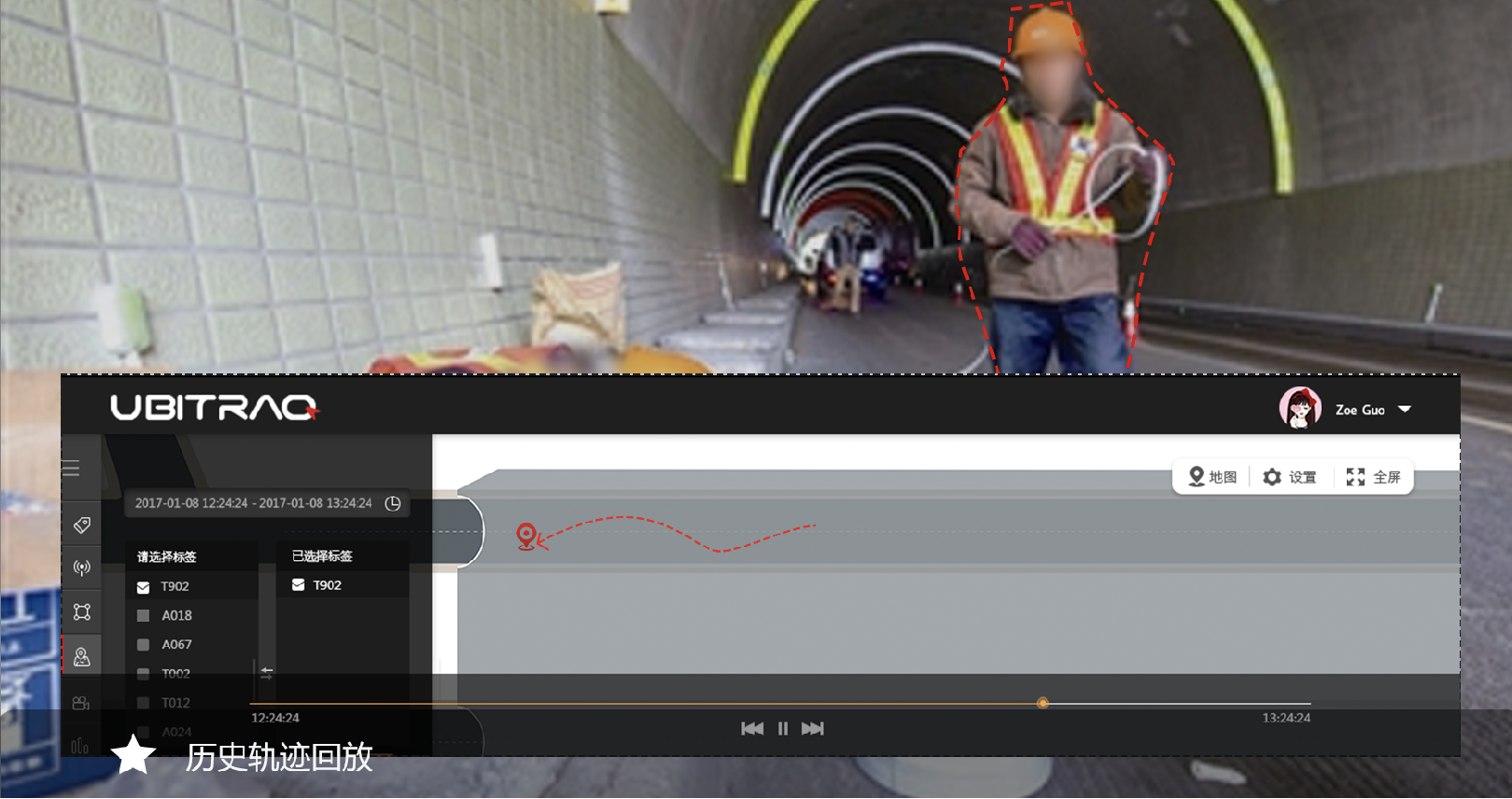The width and height of the screenshot is (1512, 799).
Task: Open the area fence sidebar icon
Action: [x=82, y=611]
